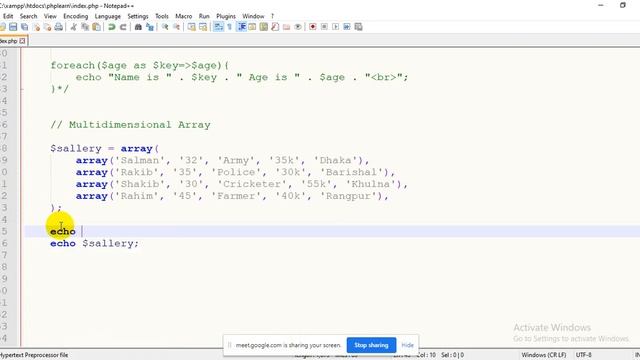Click the Save All toolbar icon

pyautogui.click(x=24, y=27)
